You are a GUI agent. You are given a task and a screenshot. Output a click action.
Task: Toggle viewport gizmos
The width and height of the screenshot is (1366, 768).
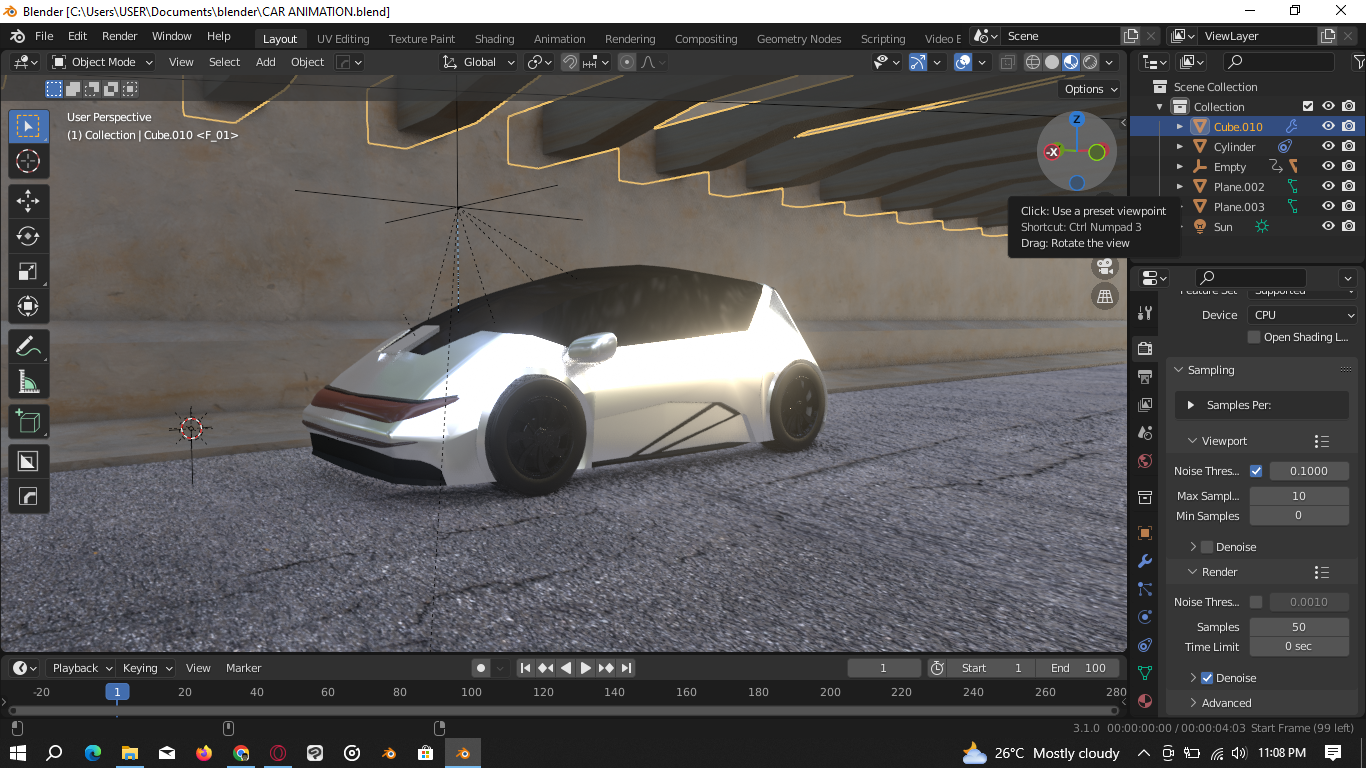(918, 62)
